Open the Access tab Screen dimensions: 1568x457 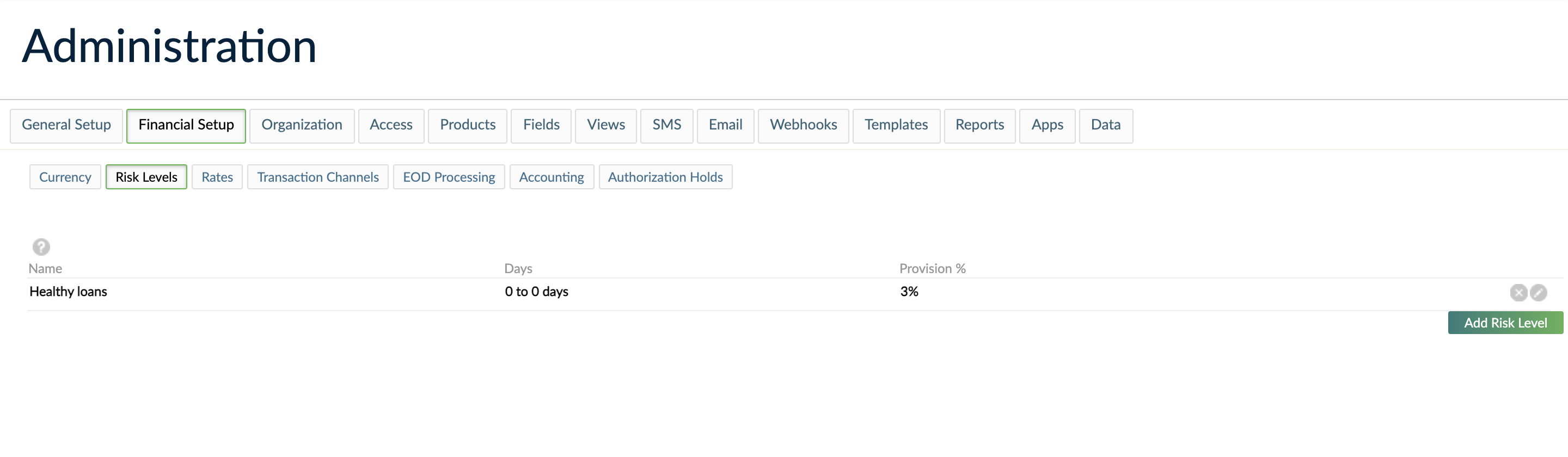point(391,125)
